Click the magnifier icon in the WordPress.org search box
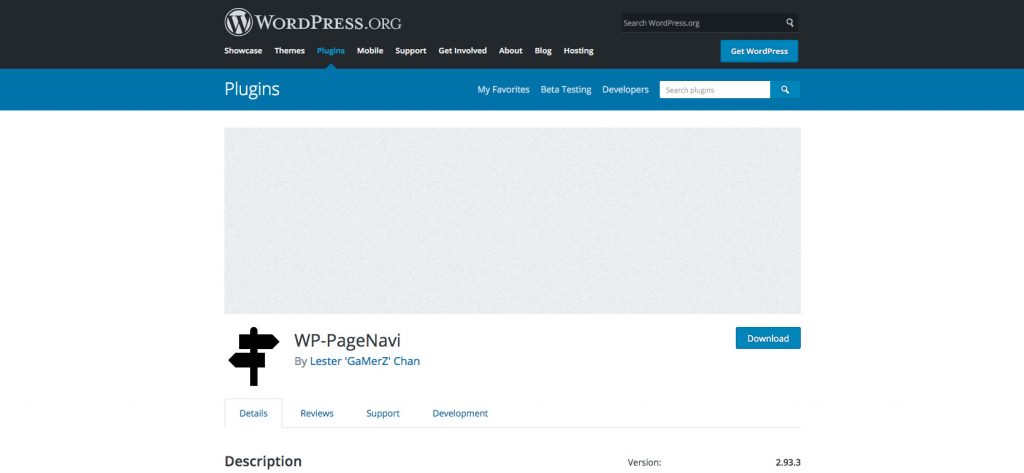This screenshot has height=473, width=1024. pos(790,23)
